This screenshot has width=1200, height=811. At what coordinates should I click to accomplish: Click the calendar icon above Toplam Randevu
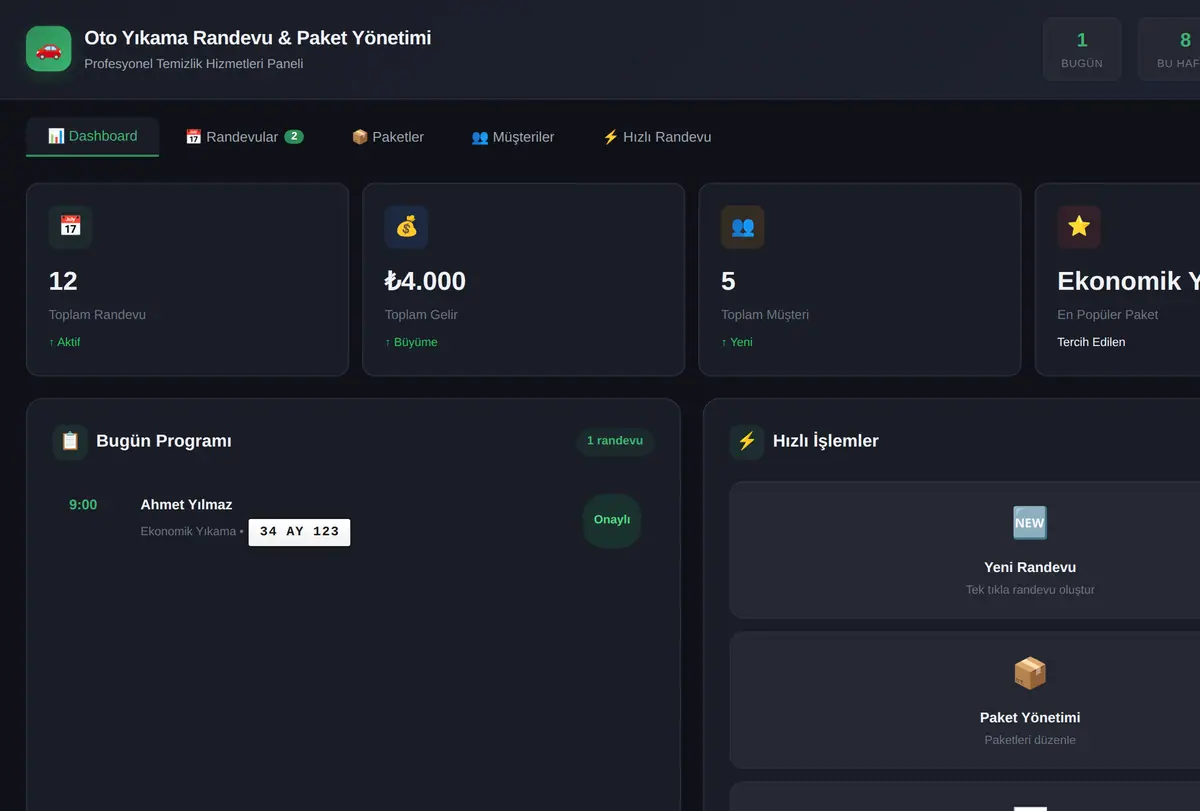pyautogui.click(x=70, y=227)
